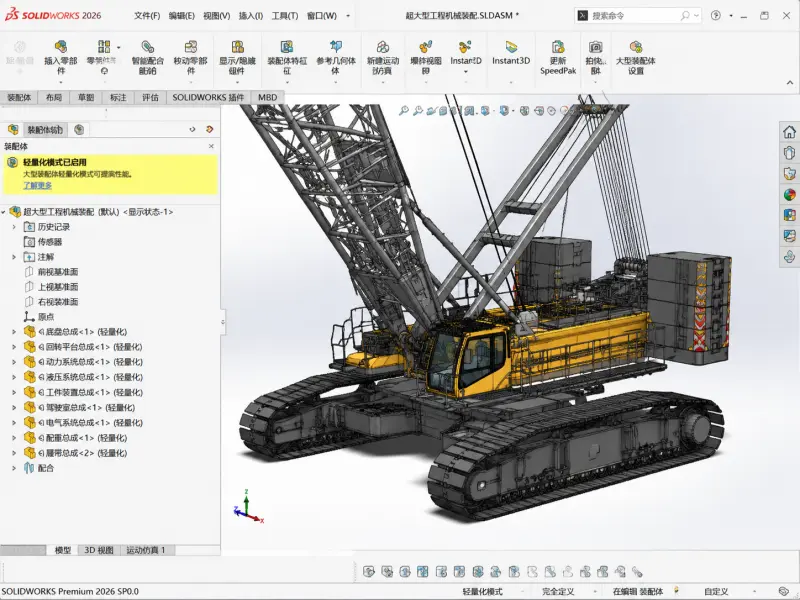Open the 移动零部件 move component tool
The width and height of the screenshot is (800, 600).
[x=191, y=47]
